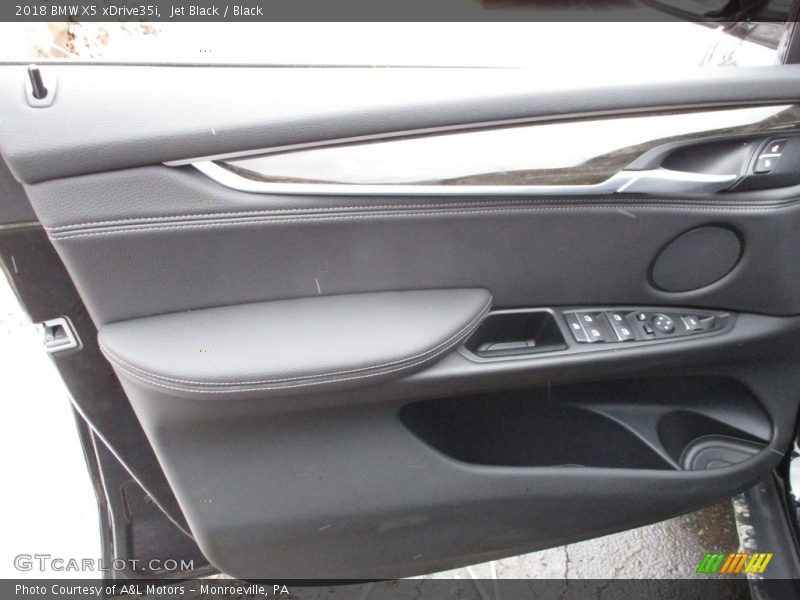Click the door lock pin on the door sill

37,82
